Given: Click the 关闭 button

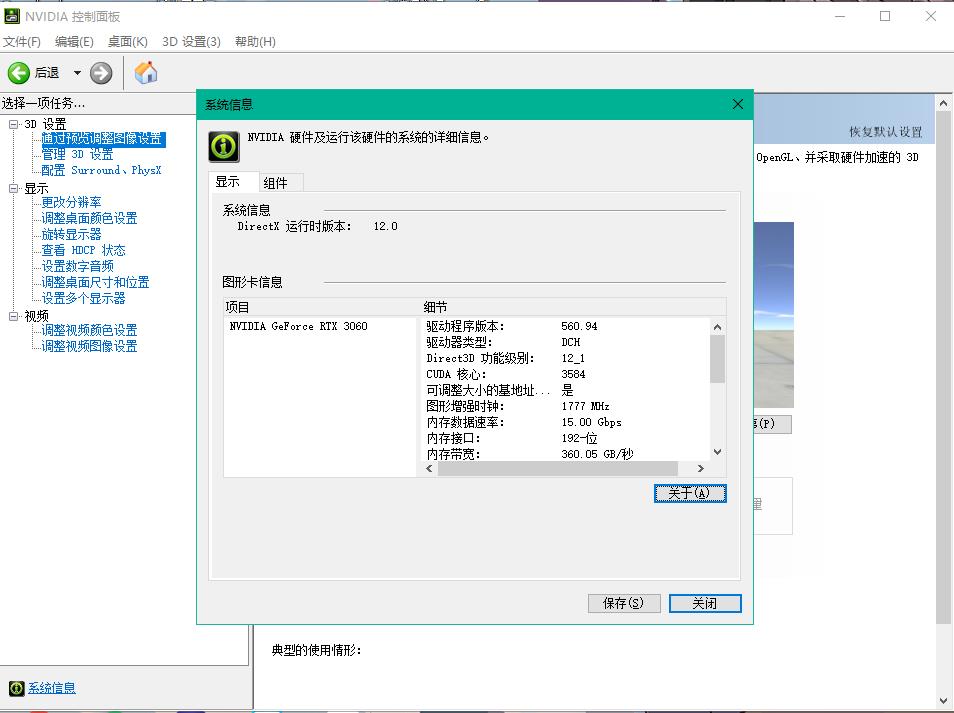Looking at the screenshot, I should pyautogui.click(x=705, y=603).
